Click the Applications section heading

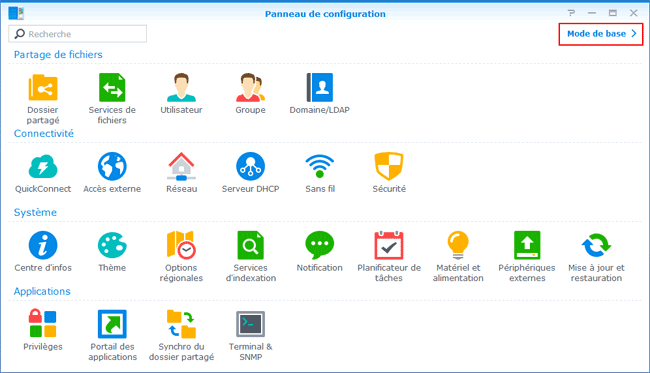[x=42, y=291]
